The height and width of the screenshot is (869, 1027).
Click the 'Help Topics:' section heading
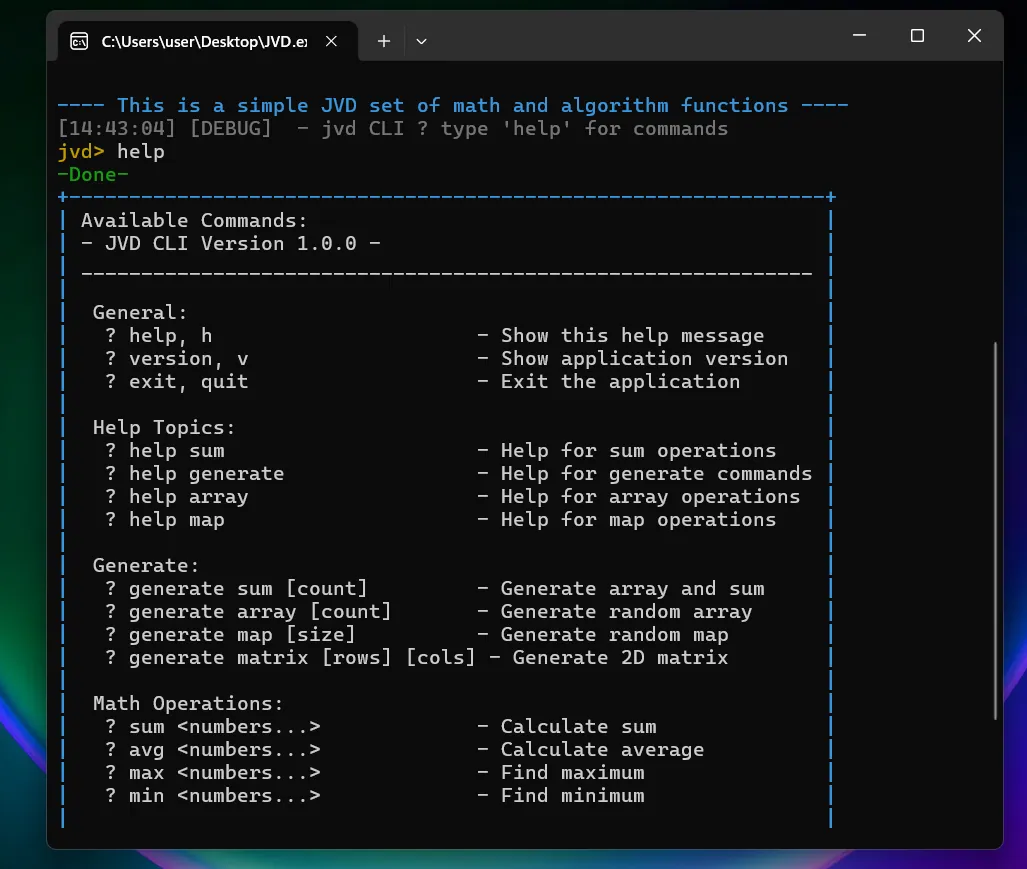[164, 428]
